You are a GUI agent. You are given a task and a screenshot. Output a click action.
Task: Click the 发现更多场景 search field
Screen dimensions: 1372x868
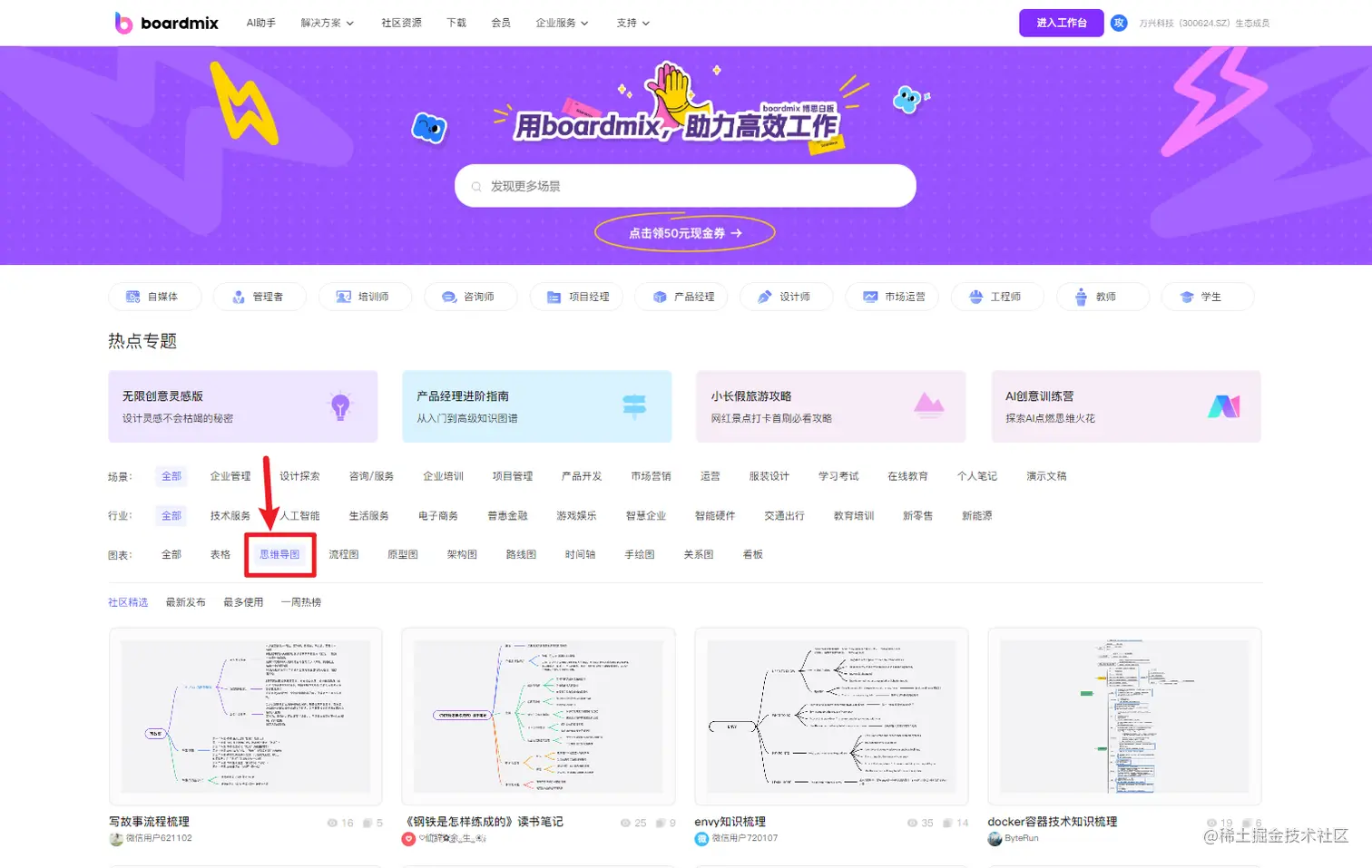click(x=685, y=186)
